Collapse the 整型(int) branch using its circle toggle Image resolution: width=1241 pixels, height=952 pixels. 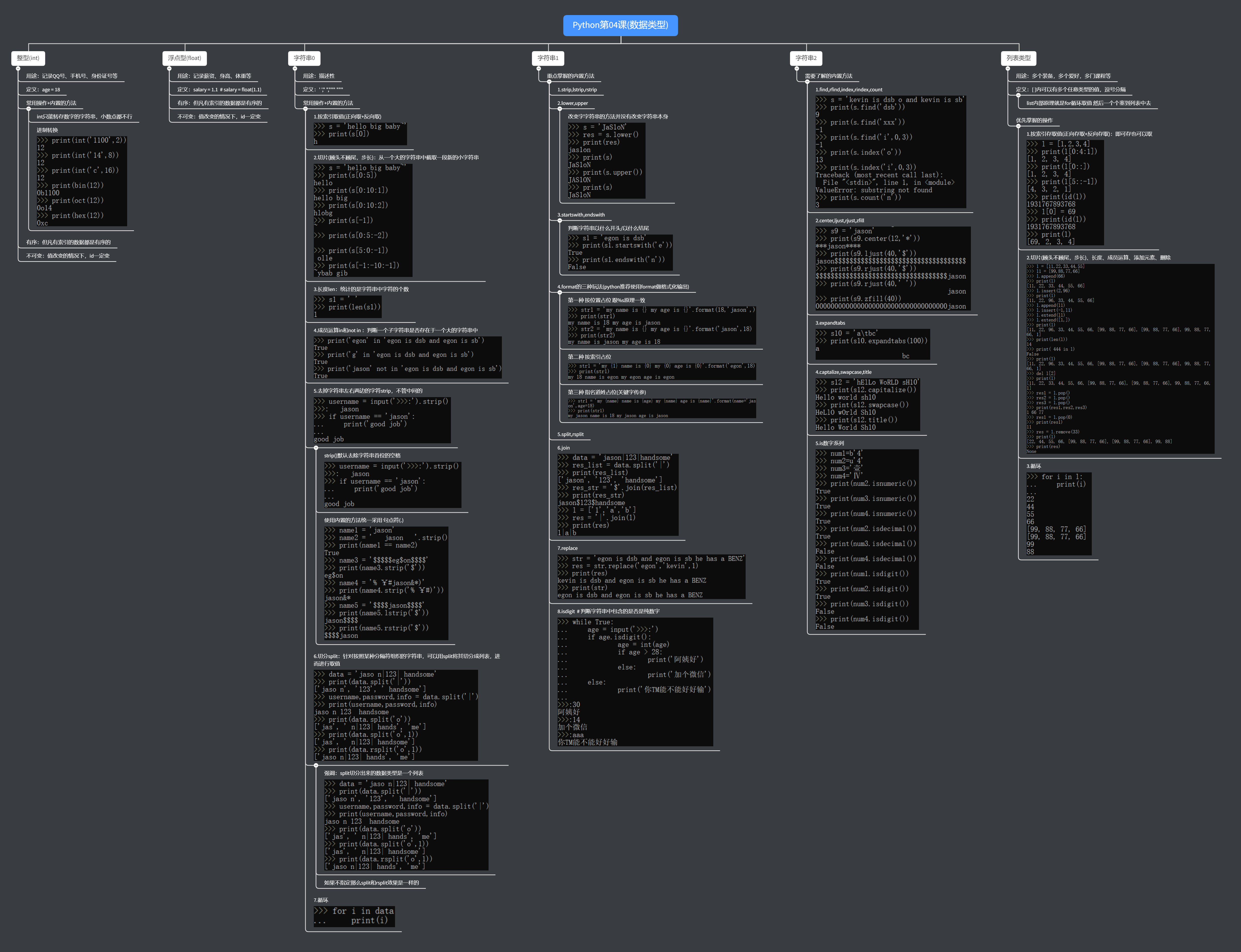point(18,68)
